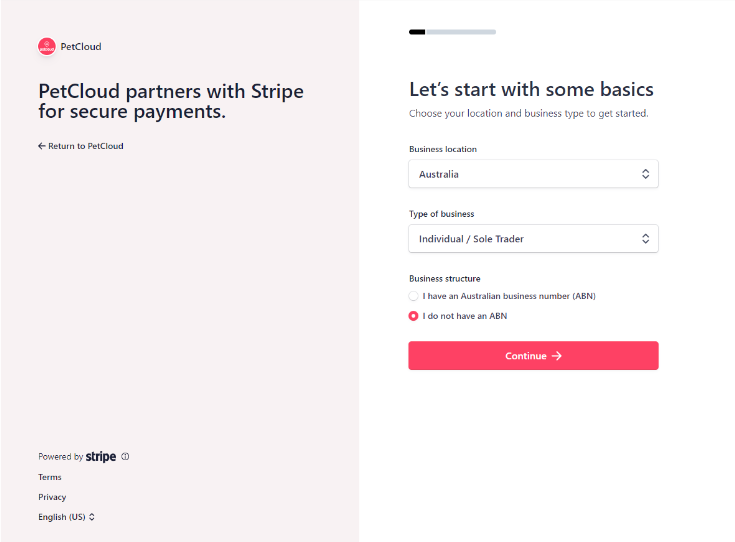Click the info icon beside Stripe

(125, 456)
